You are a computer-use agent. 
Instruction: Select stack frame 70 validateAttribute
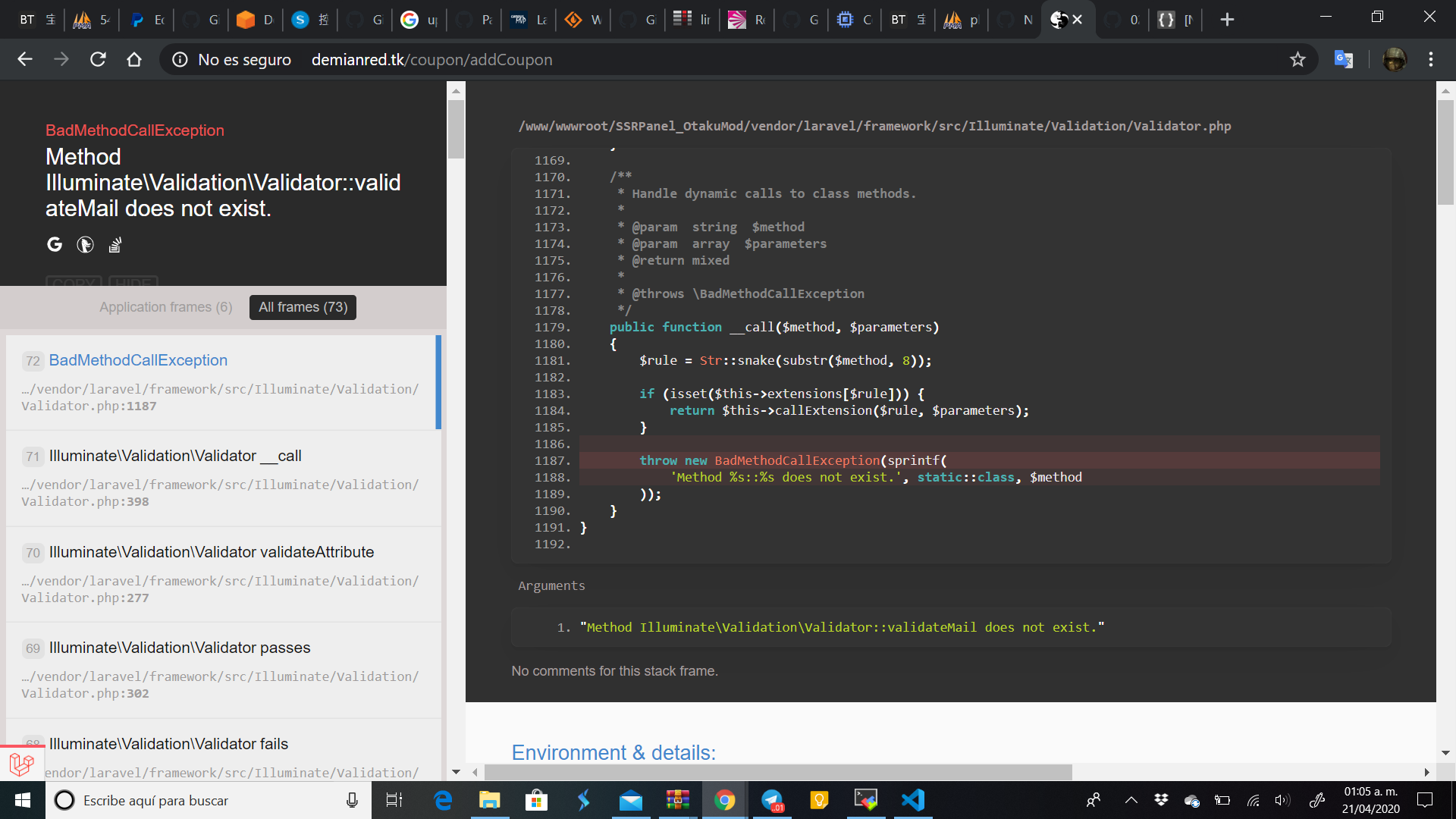212,552
